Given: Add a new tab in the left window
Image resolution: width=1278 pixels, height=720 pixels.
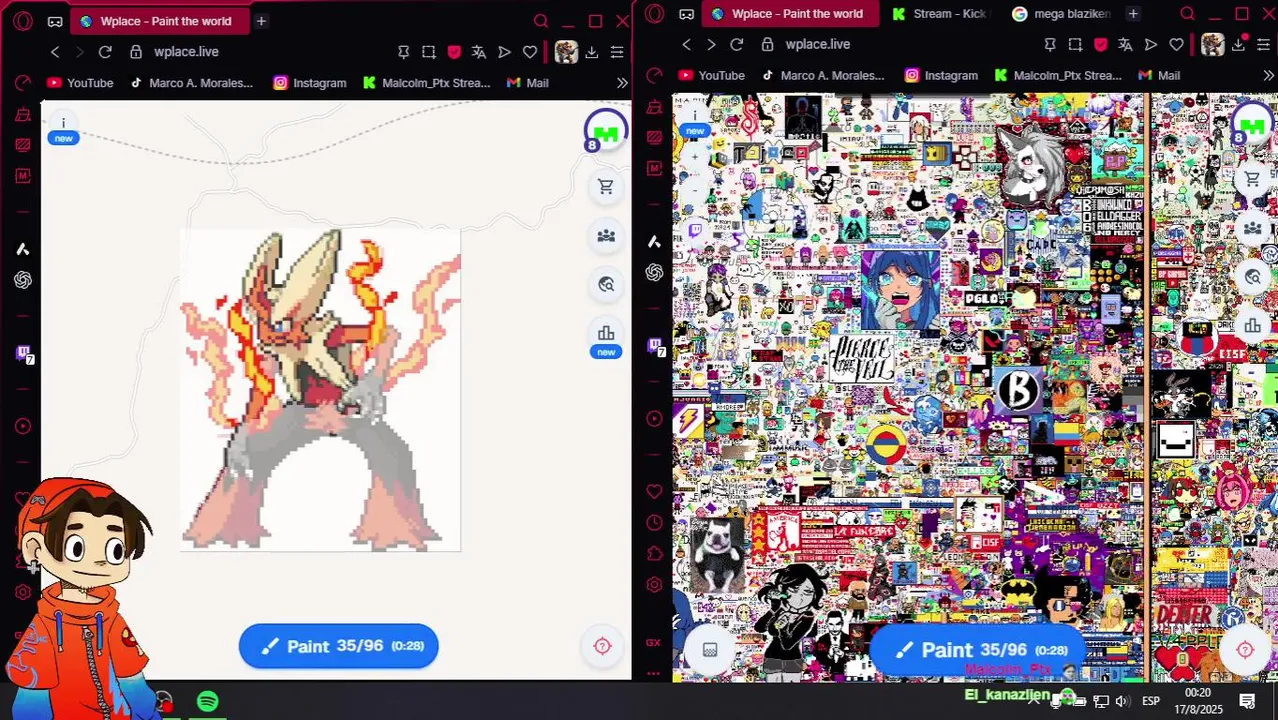Looking at the screenshot, I should click(x=261, y=21).
